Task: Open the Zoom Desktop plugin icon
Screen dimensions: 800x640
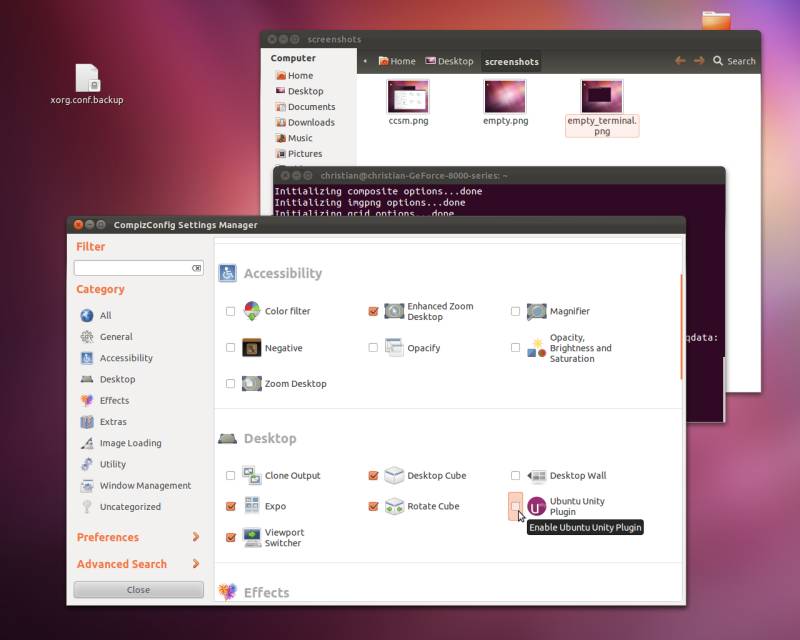Action: click(252, 383)
